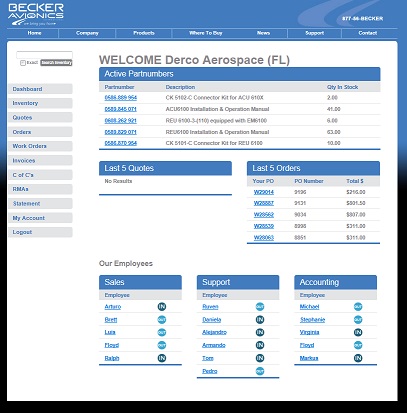Screen dimensions: 407x413
Task: Open Markus's employee link
Action: [309, 358]
